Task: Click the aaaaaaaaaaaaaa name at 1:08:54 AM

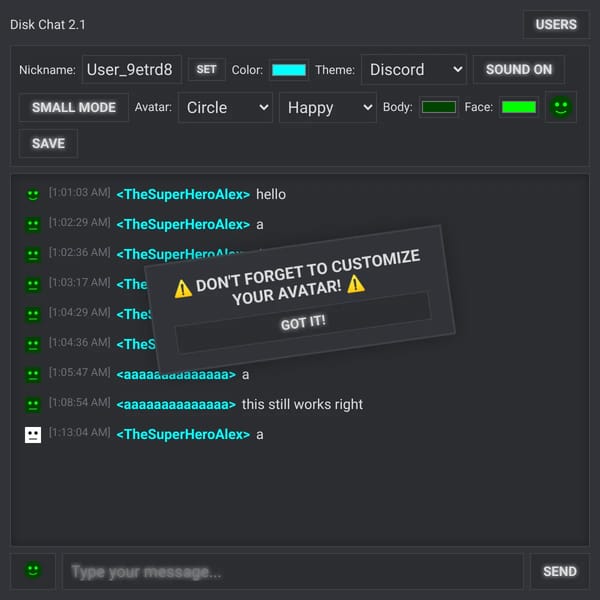Action: (x=176, y=404)
